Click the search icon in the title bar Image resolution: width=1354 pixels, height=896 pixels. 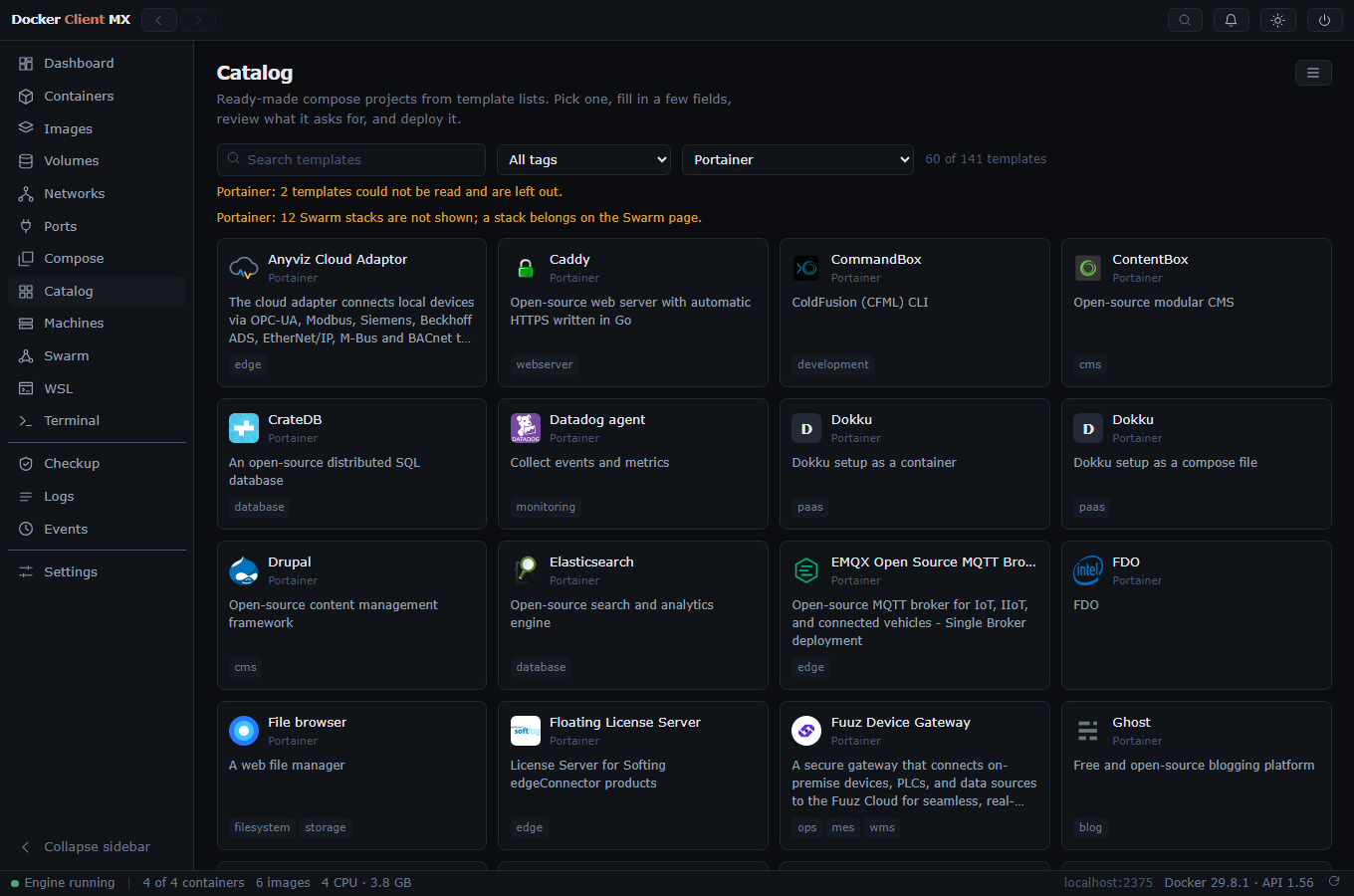[x=1185, y=20]
